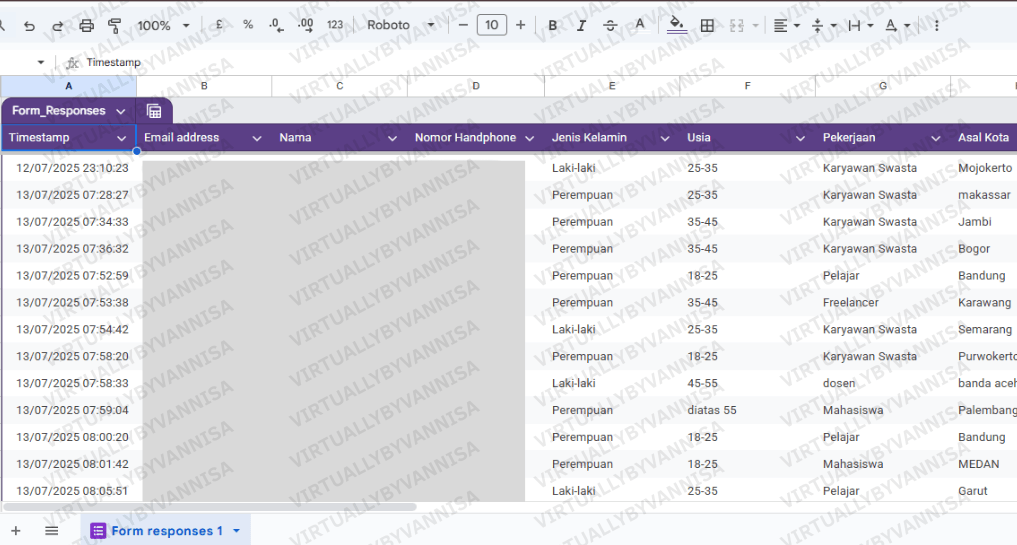Select the Paint format tool
This screenshot has height=545, width=1017.
pyautogui.click(x=114, y=25)
